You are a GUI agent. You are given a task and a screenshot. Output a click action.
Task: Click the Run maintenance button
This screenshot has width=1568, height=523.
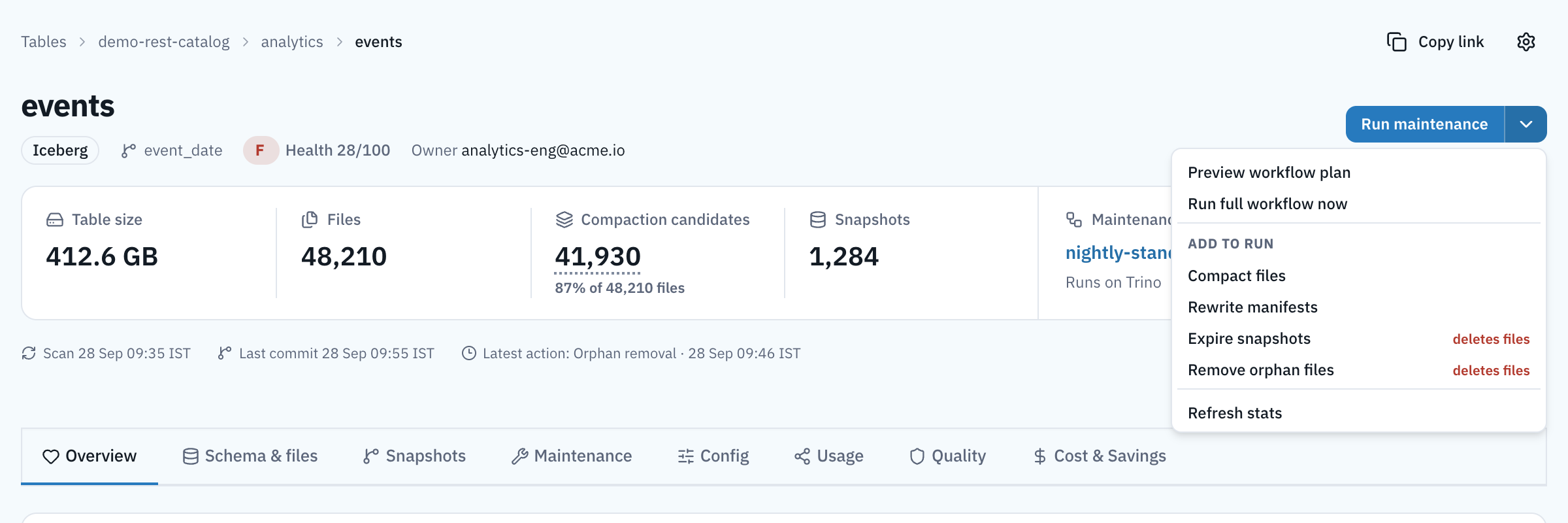1424,124
